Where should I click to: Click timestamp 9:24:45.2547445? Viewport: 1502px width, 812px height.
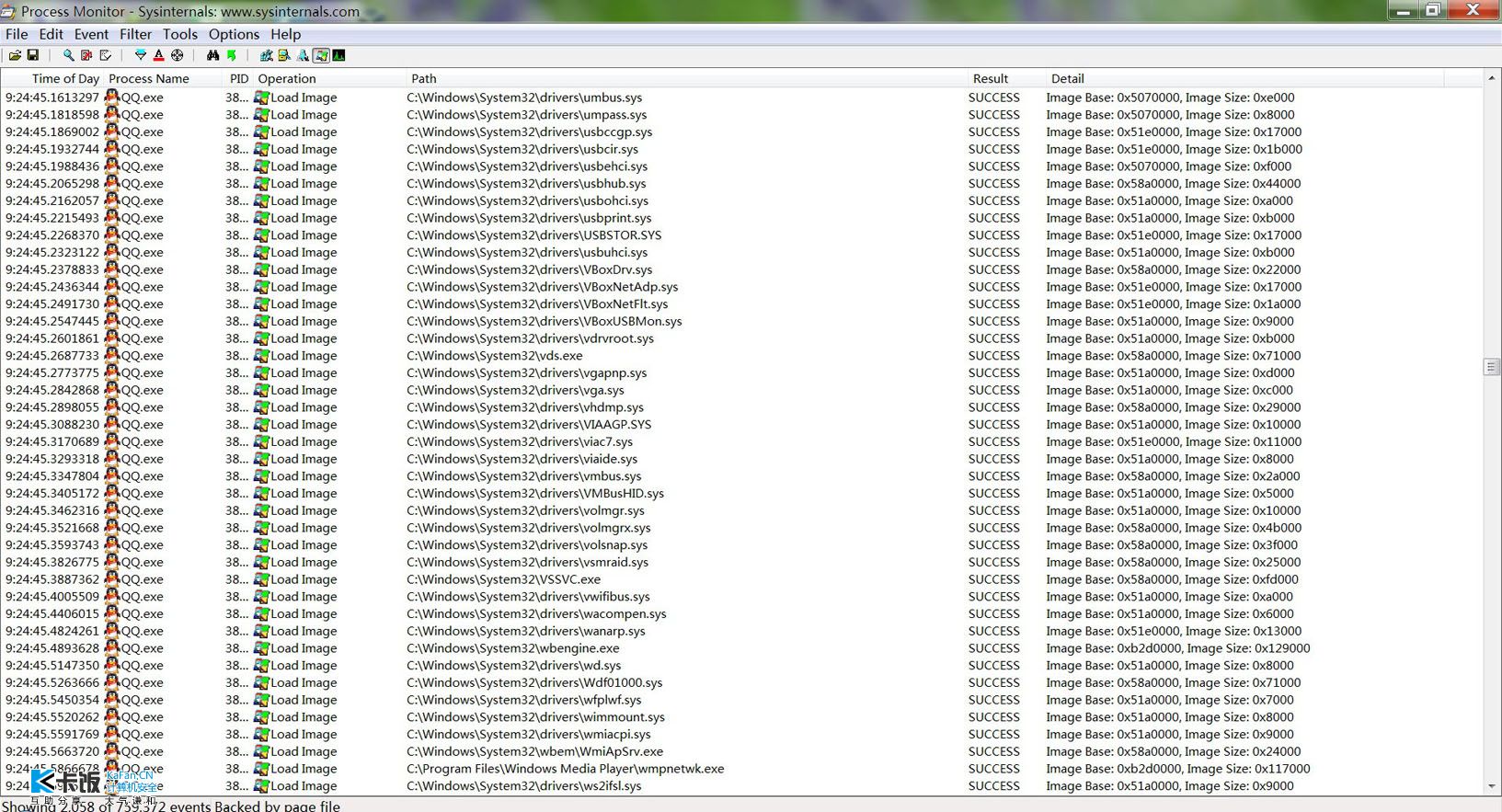(x=52, y=322)
